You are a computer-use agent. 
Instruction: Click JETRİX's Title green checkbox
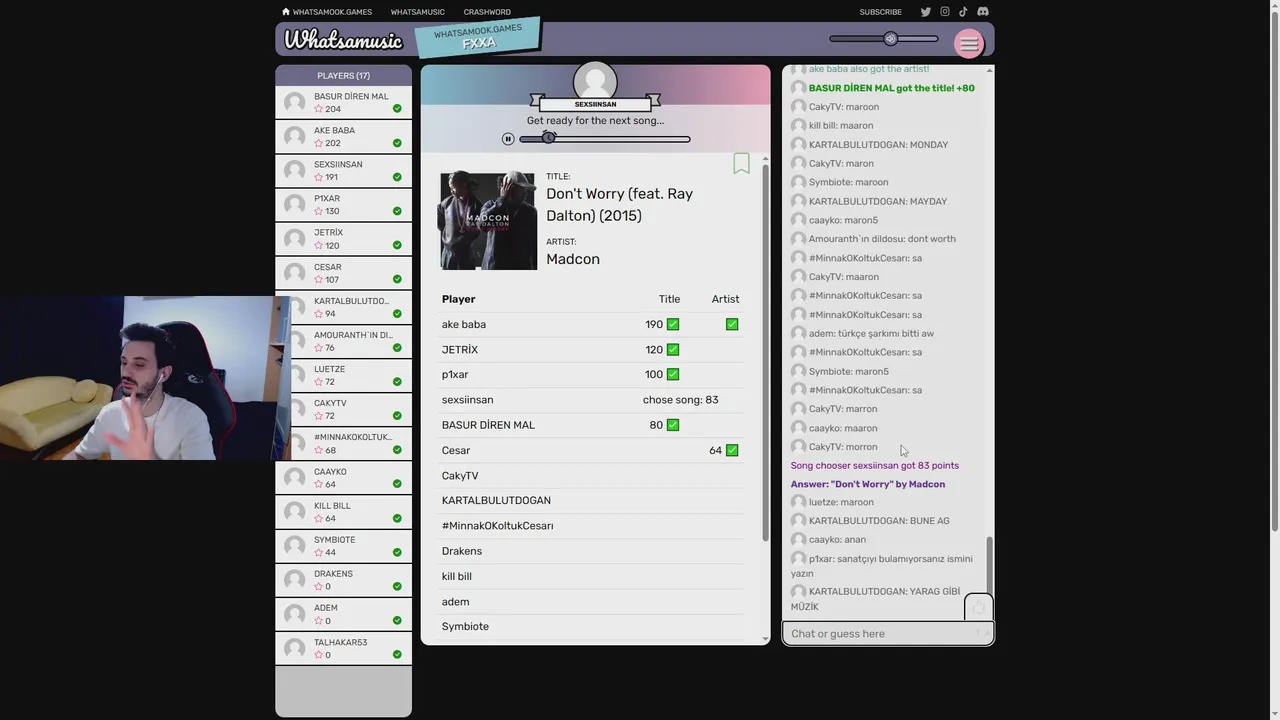673,349
